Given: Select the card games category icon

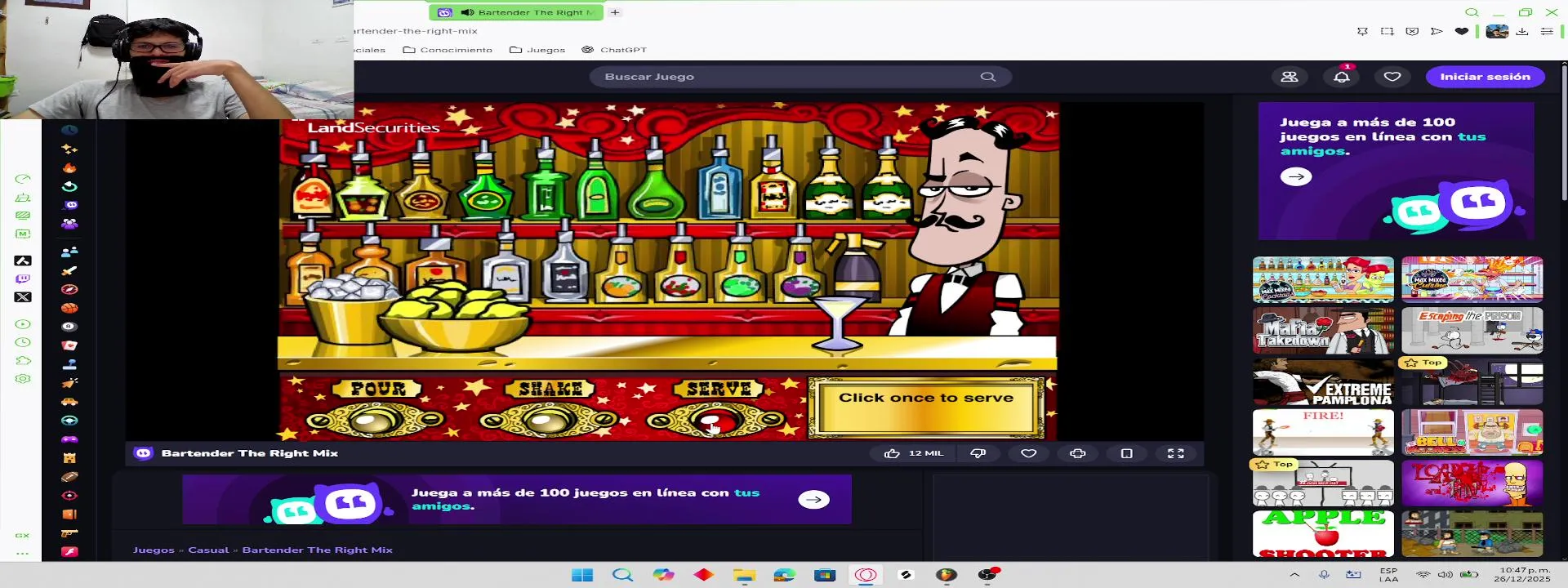Looking at the screenshot, I should [x=69, y=345].
